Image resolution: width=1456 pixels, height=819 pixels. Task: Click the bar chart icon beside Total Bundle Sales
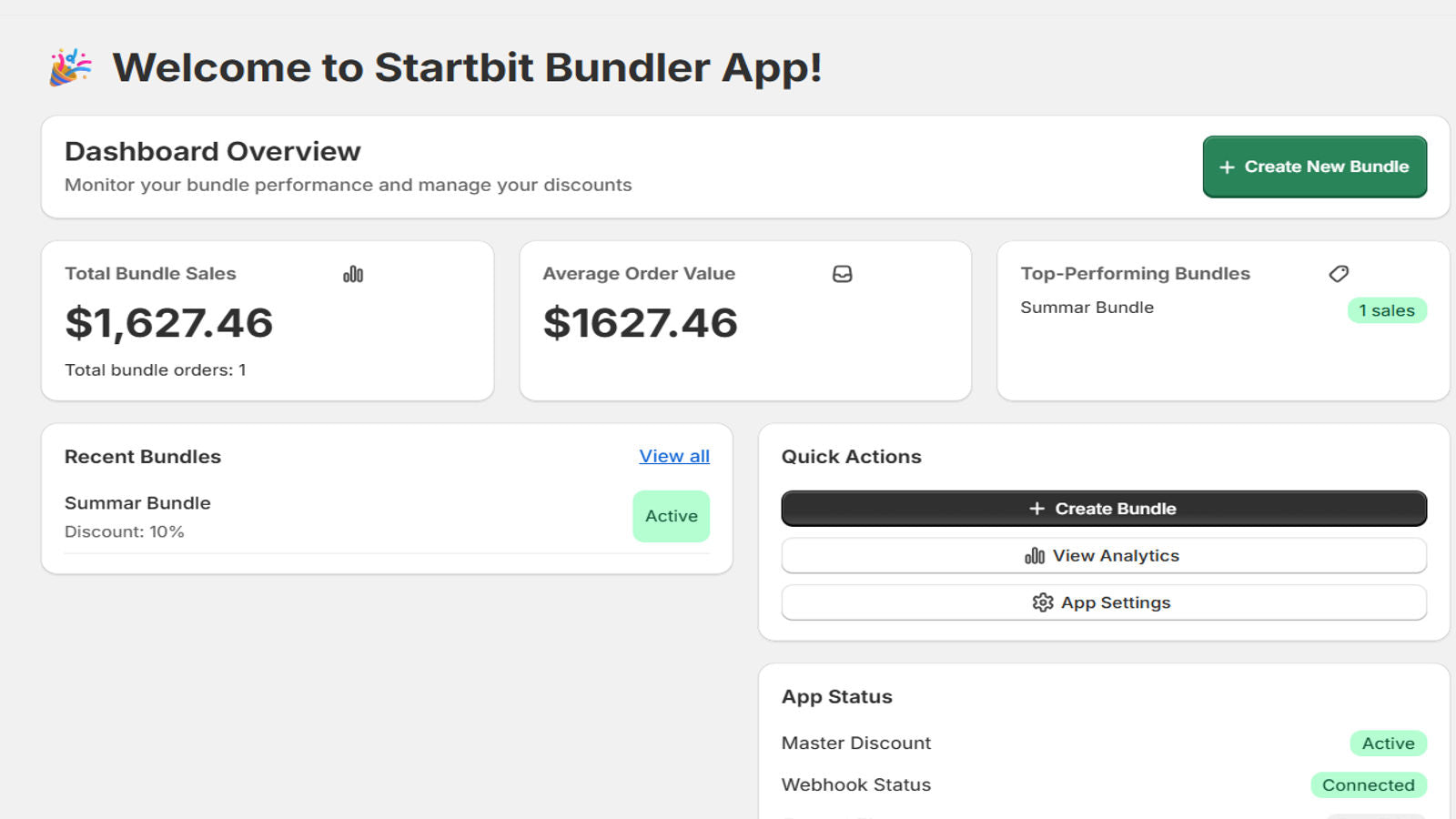tap(353, 274)
